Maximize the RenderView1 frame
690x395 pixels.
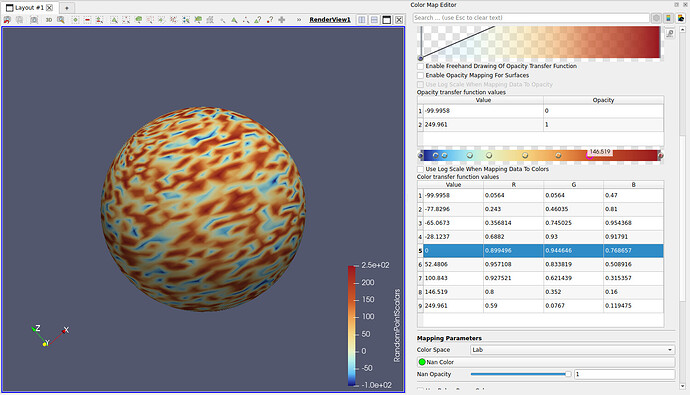click(386, 20)
